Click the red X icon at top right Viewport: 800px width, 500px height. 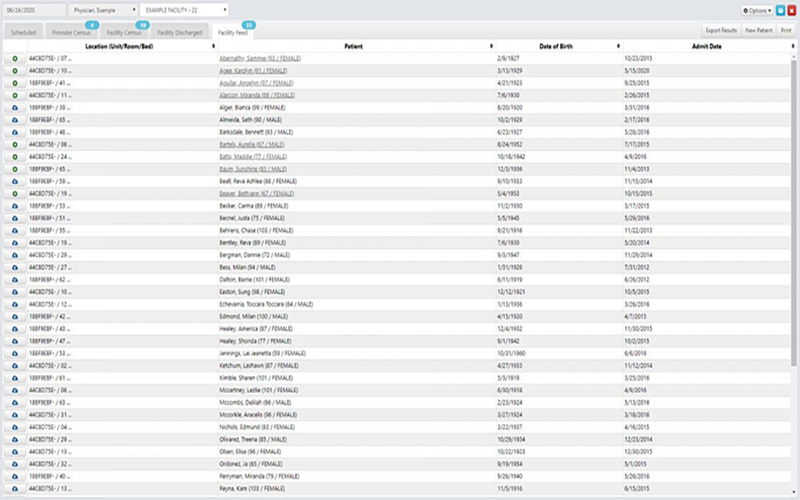pyautogui.click(x=791, y=10)
